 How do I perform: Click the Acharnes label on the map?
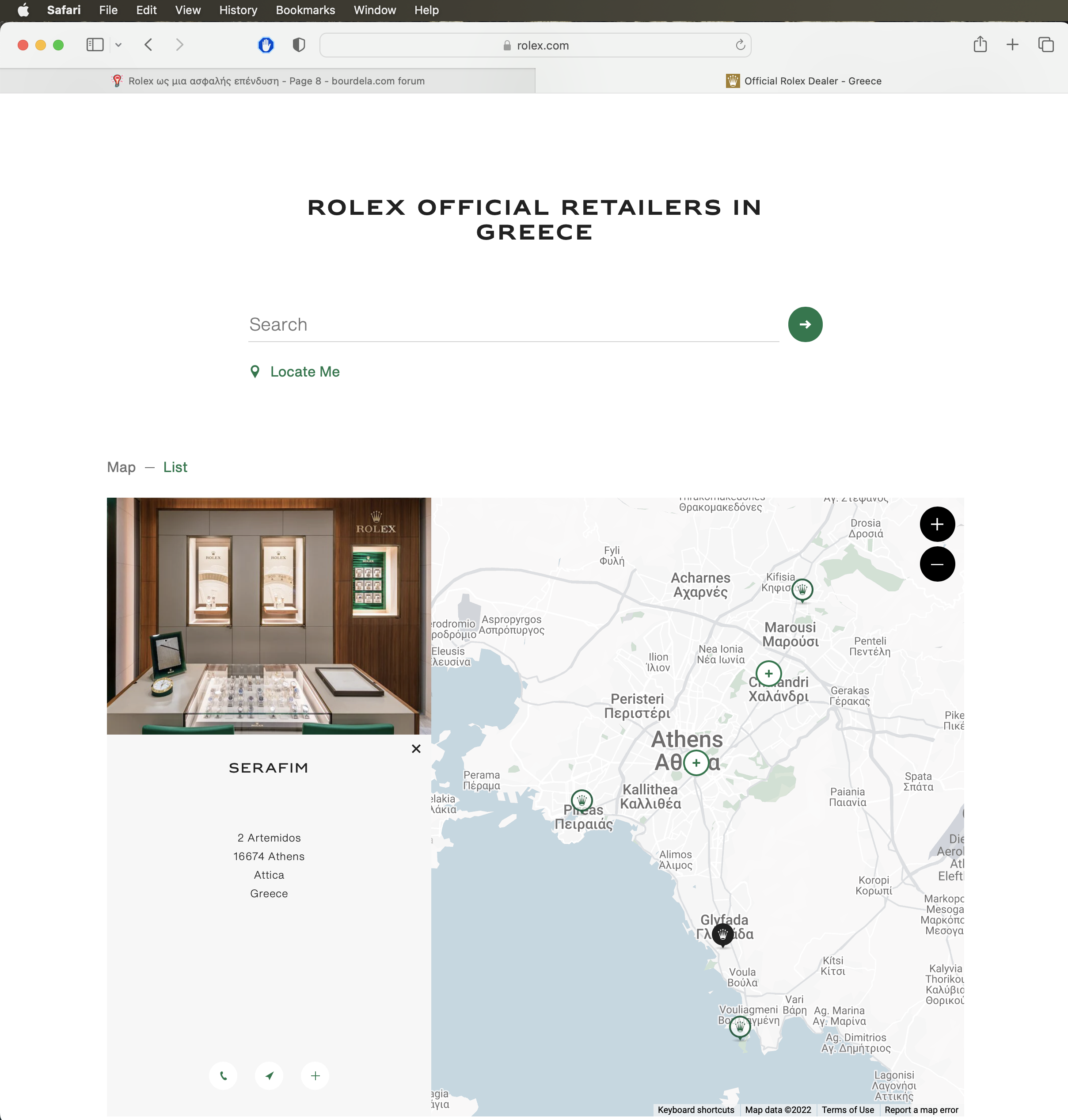(x=700, y=585)
